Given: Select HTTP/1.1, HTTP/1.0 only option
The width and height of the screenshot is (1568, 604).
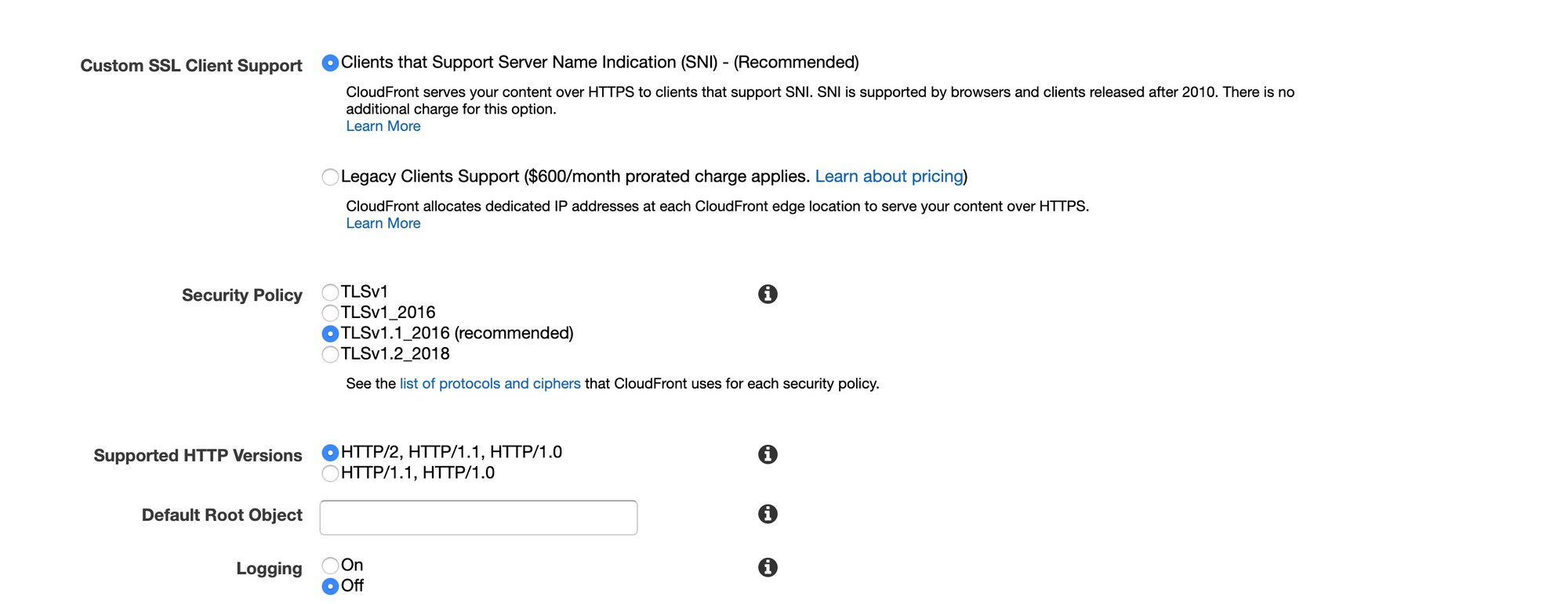Looking at the screenshot, I should click(x=330, y=473).
